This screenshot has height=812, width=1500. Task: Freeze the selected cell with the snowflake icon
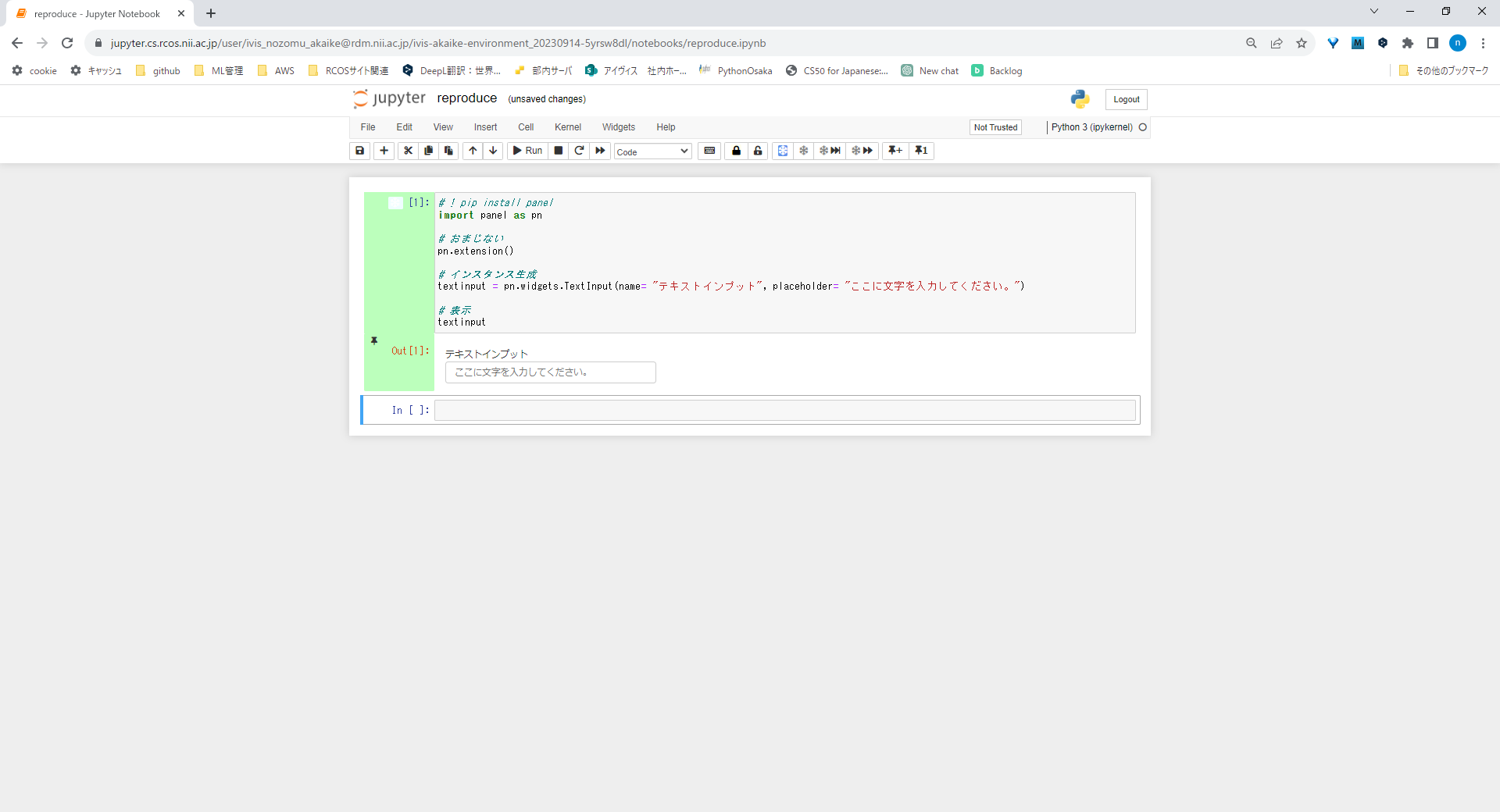click(803, 151)
